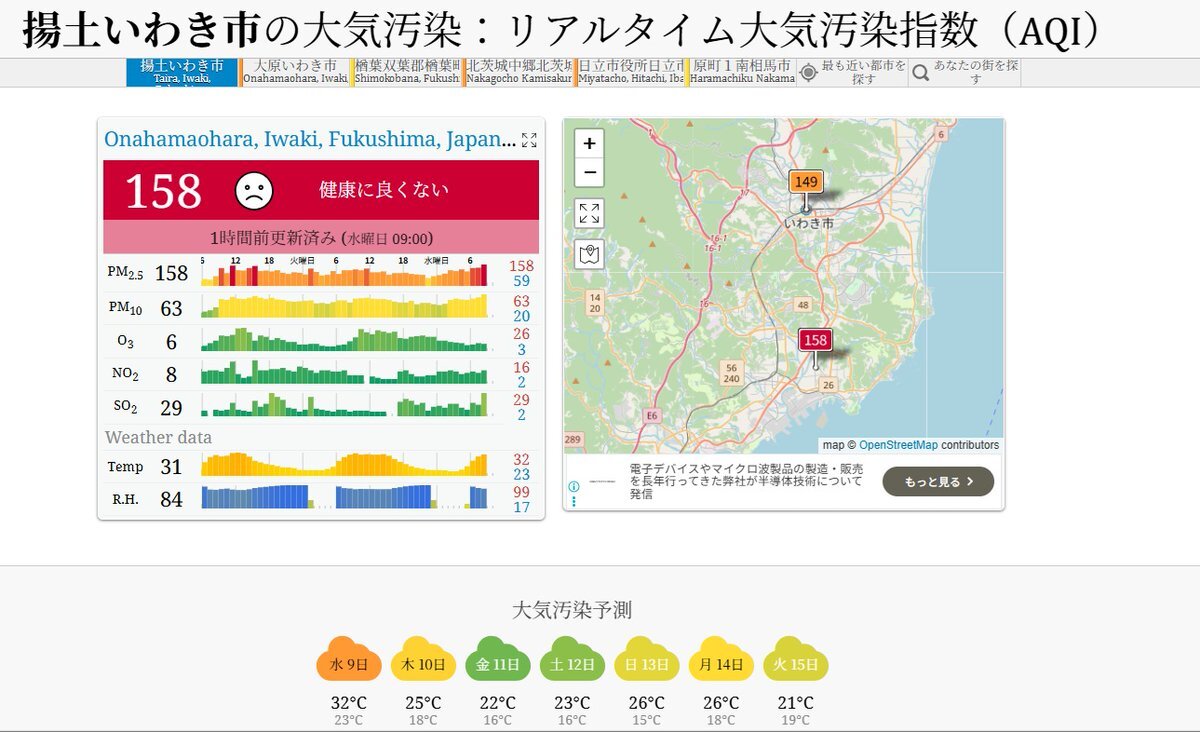Click the 149 AQI marker on map
This screenshot has width=1200, height=732.
pos(806,182)
